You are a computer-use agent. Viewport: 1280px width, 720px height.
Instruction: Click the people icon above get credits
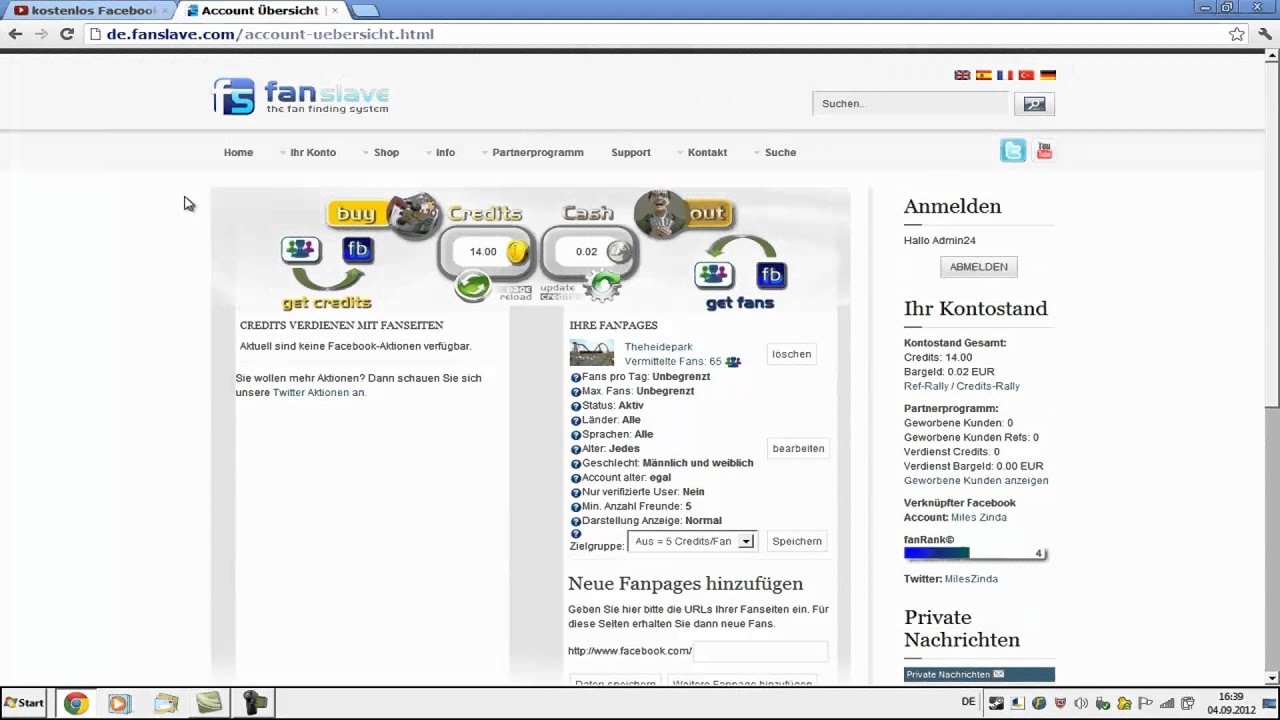pos(301,250)
